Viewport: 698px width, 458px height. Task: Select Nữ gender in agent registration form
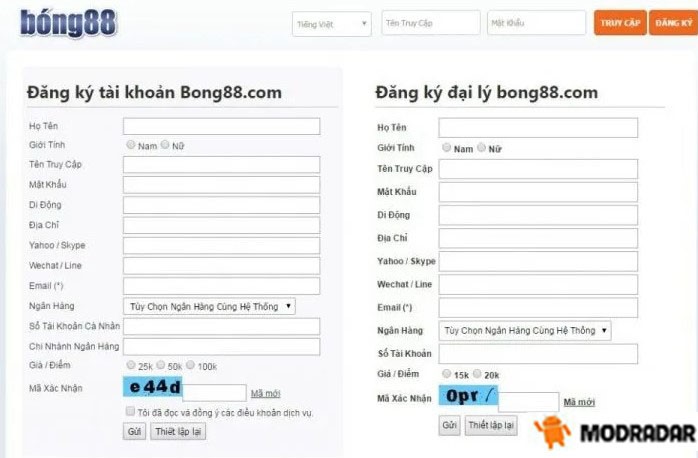click(481, 147)
